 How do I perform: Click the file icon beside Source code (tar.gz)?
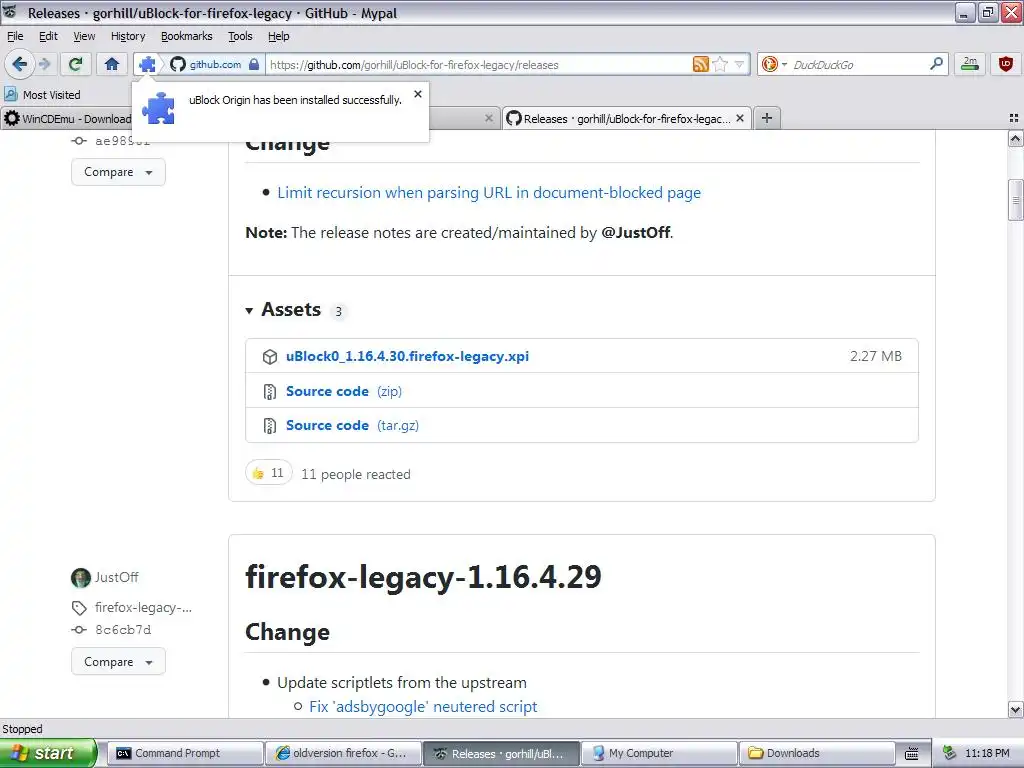pyautogui.click(x=270, y=426)
